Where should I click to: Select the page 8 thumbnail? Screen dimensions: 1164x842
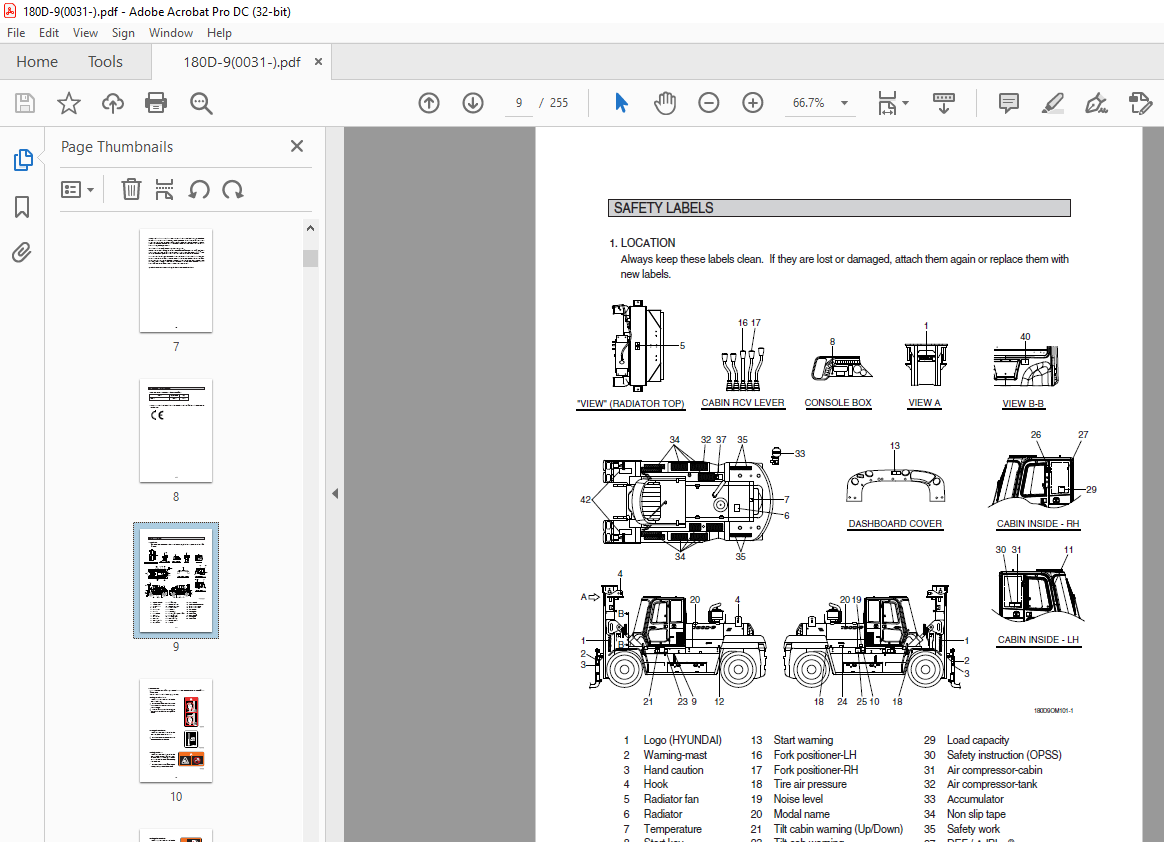(x=176, y=431)
